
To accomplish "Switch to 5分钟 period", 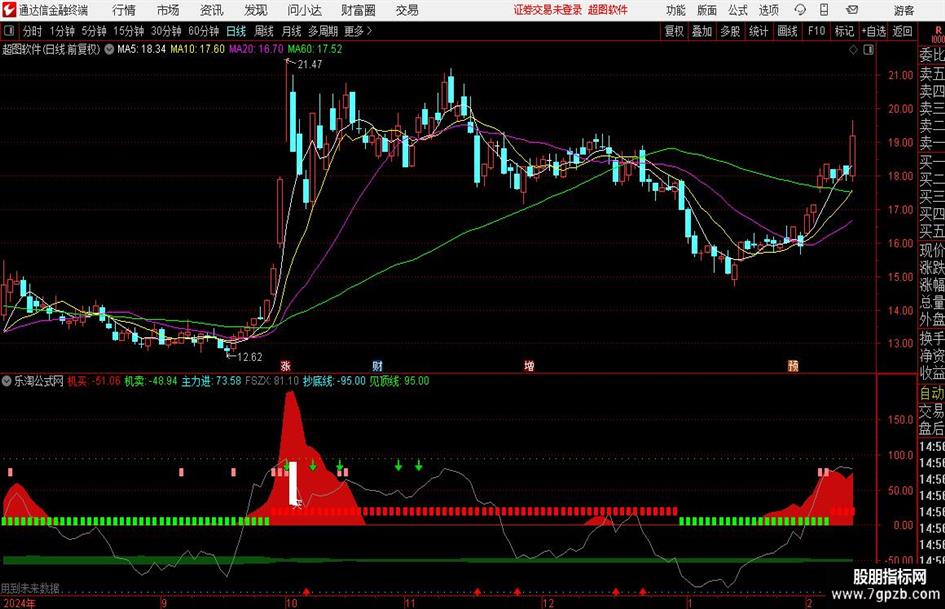I will click(x=93, y=31).
